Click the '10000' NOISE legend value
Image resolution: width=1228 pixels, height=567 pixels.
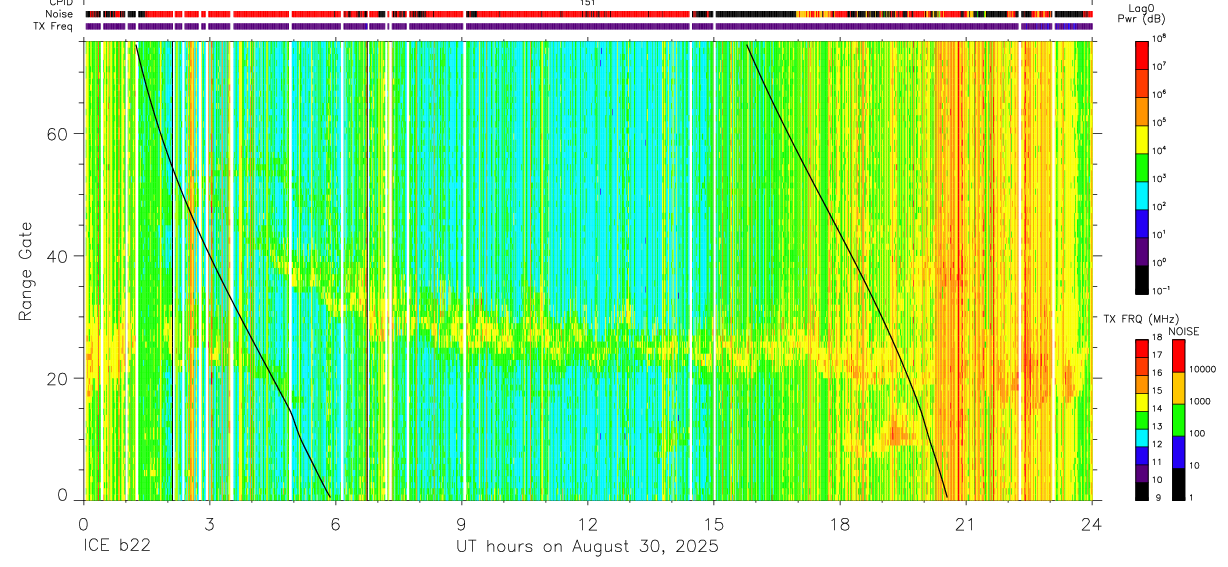pyautogui.click(x=1201, y=371)
